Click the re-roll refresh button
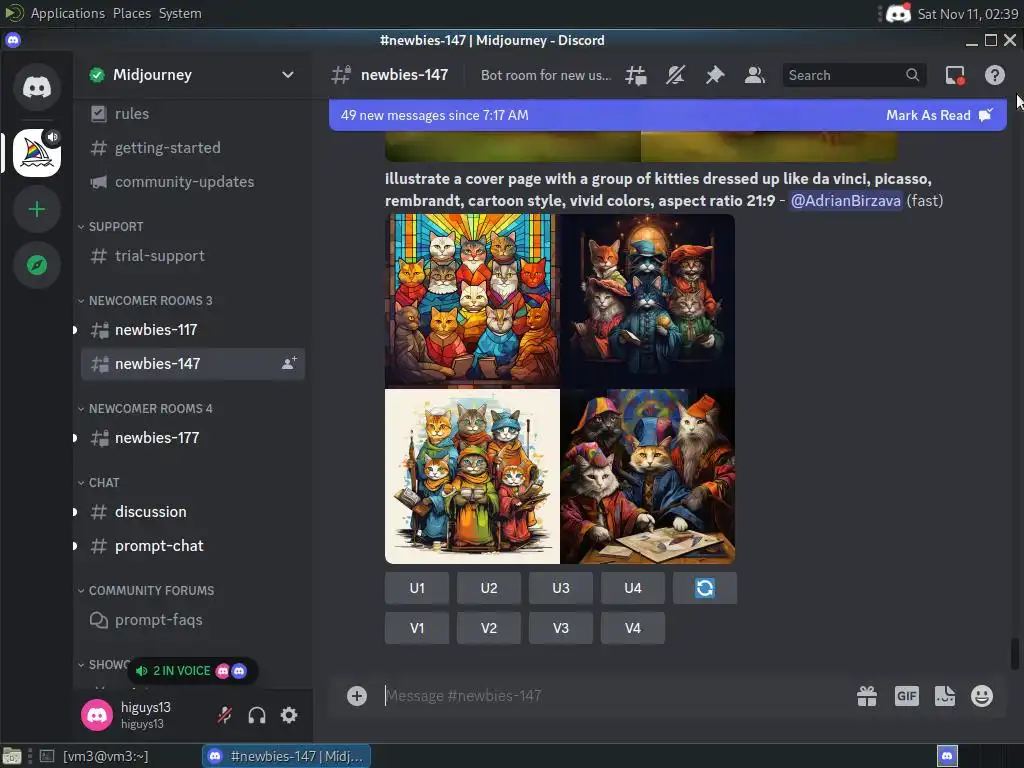The height and width of the screenshot is (768, 1024). [x=705, y=588]
